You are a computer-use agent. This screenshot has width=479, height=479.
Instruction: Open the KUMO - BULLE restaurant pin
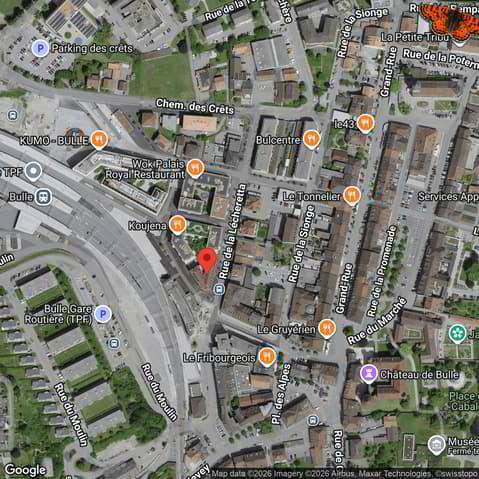99,139
